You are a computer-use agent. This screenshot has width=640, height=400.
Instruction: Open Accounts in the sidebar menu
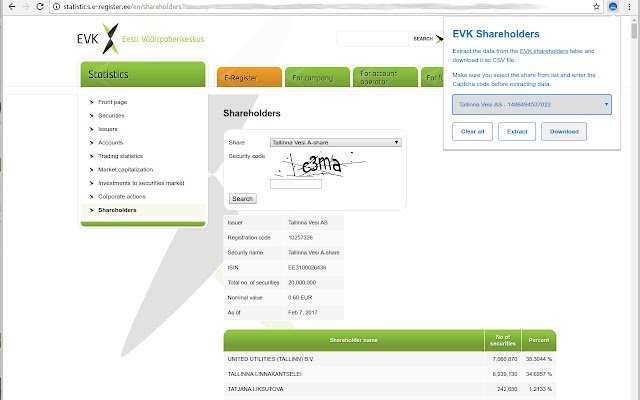(x=110, y=142)
